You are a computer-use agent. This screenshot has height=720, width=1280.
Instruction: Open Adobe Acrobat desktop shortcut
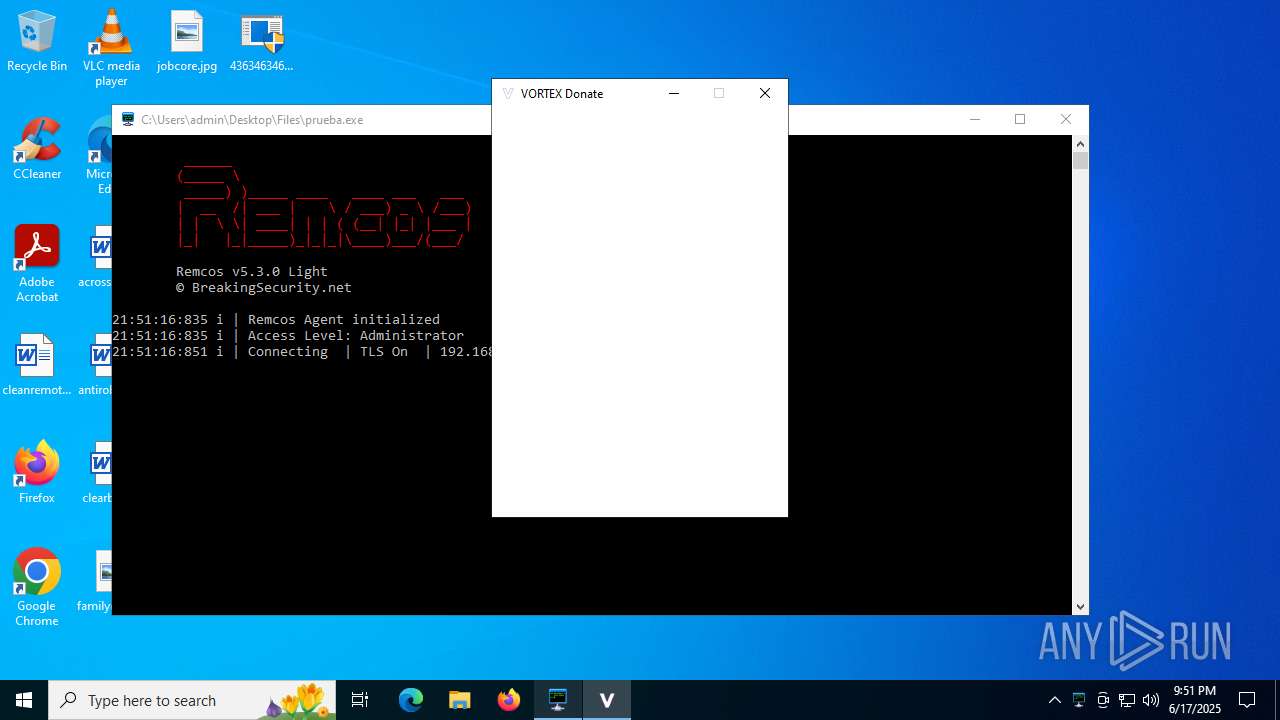tap(37, 264)
